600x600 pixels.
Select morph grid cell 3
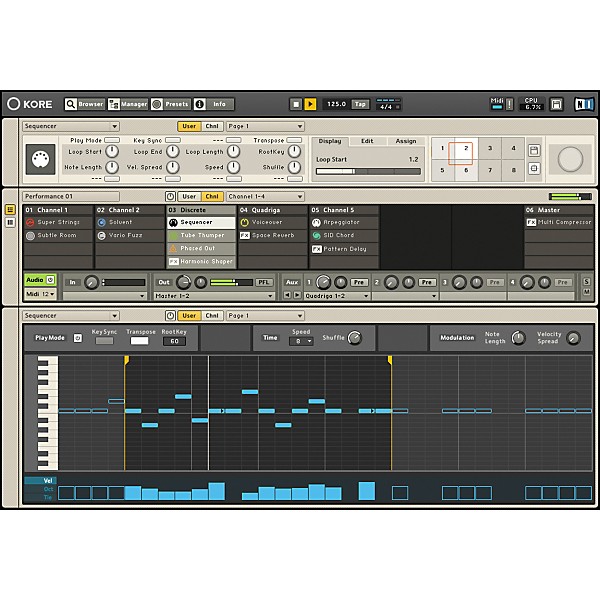click(x=490, y=148)
